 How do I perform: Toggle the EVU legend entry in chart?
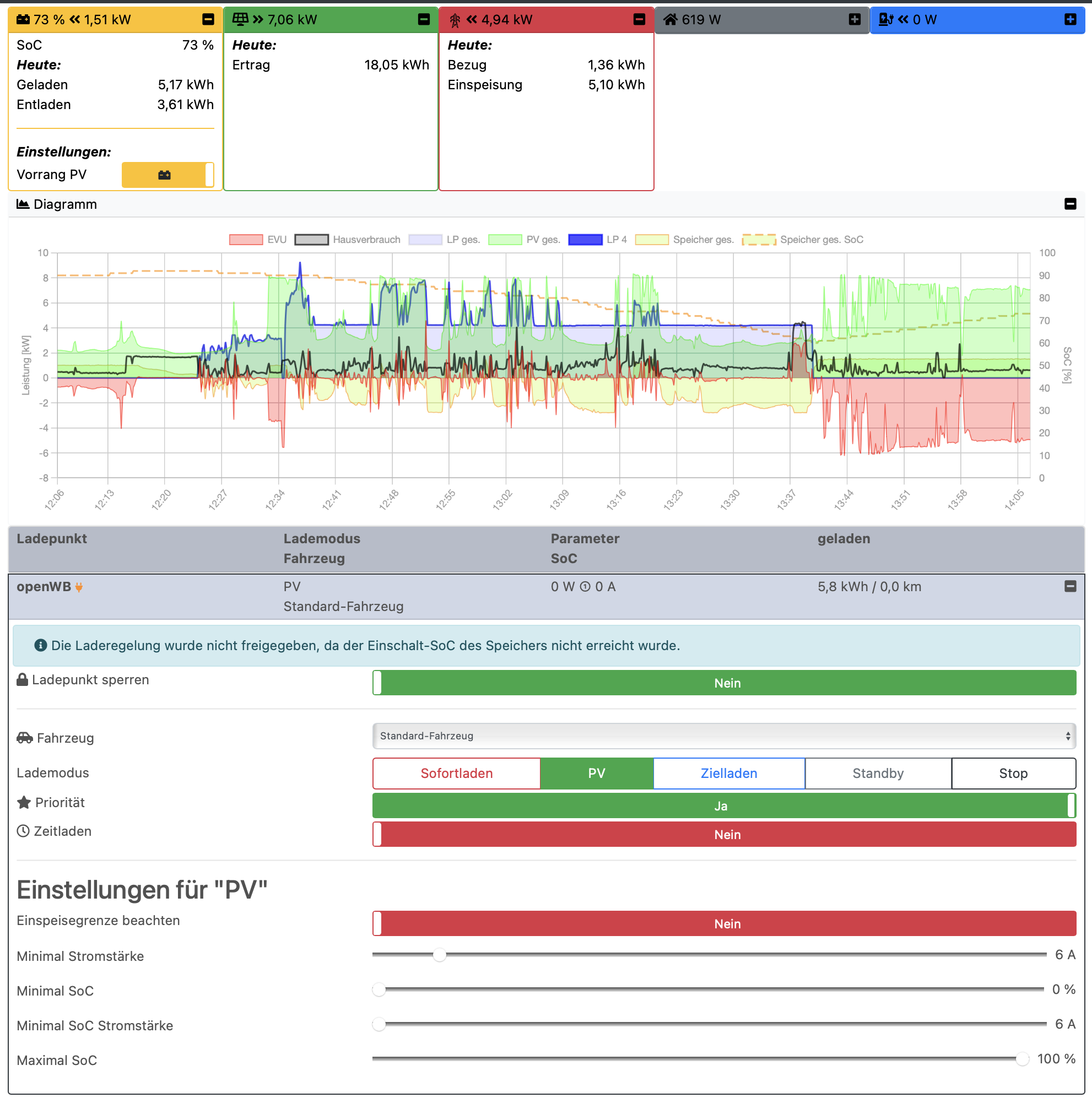246,239
